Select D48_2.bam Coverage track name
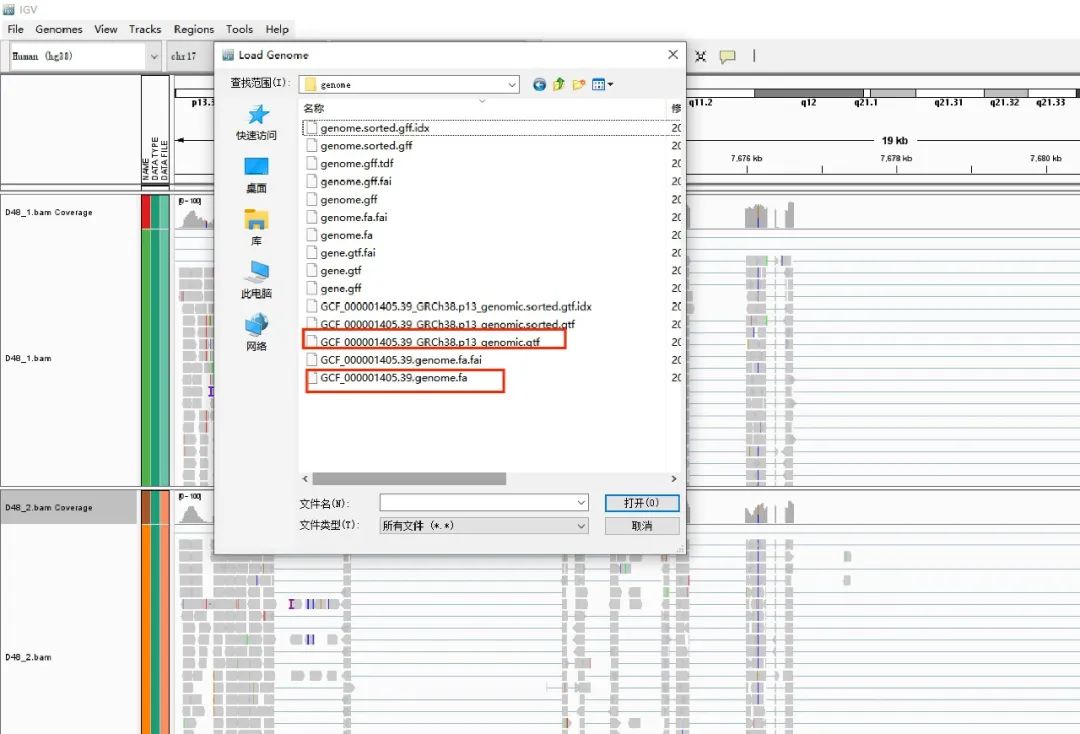The image size is (1080, 734). (x=49, y=507)
